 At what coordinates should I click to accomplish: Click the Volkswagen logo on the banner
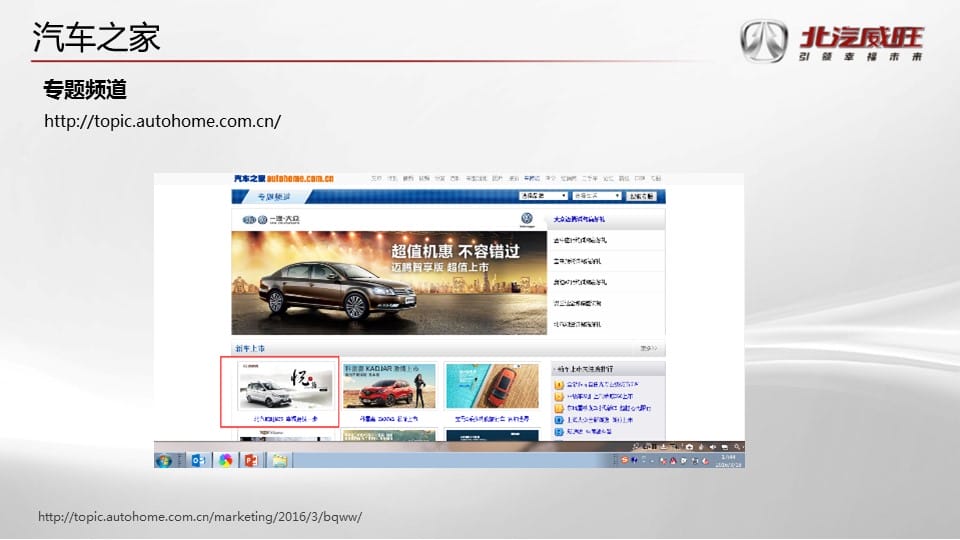click(x=527, y=220)
